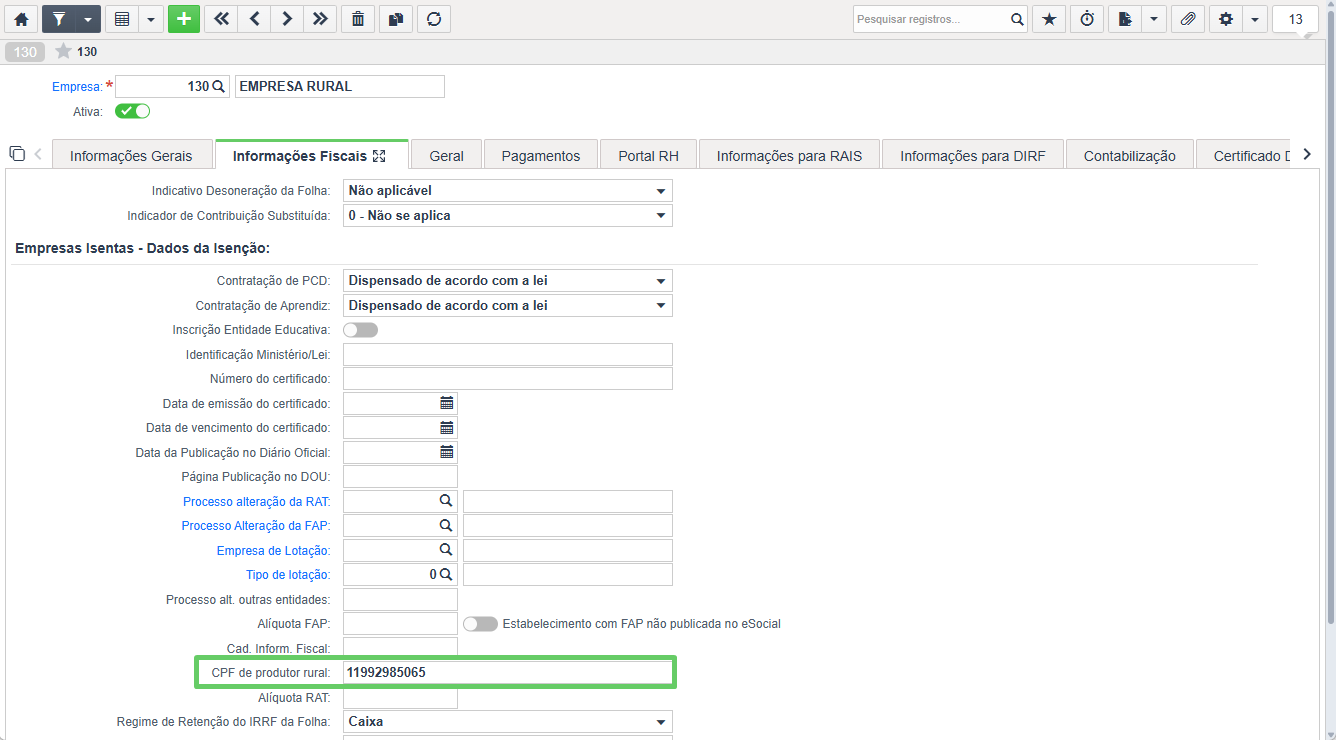This screenshot has width=1336, height=740.
Task: Click Tipo de lotação link
Action: 288,575
